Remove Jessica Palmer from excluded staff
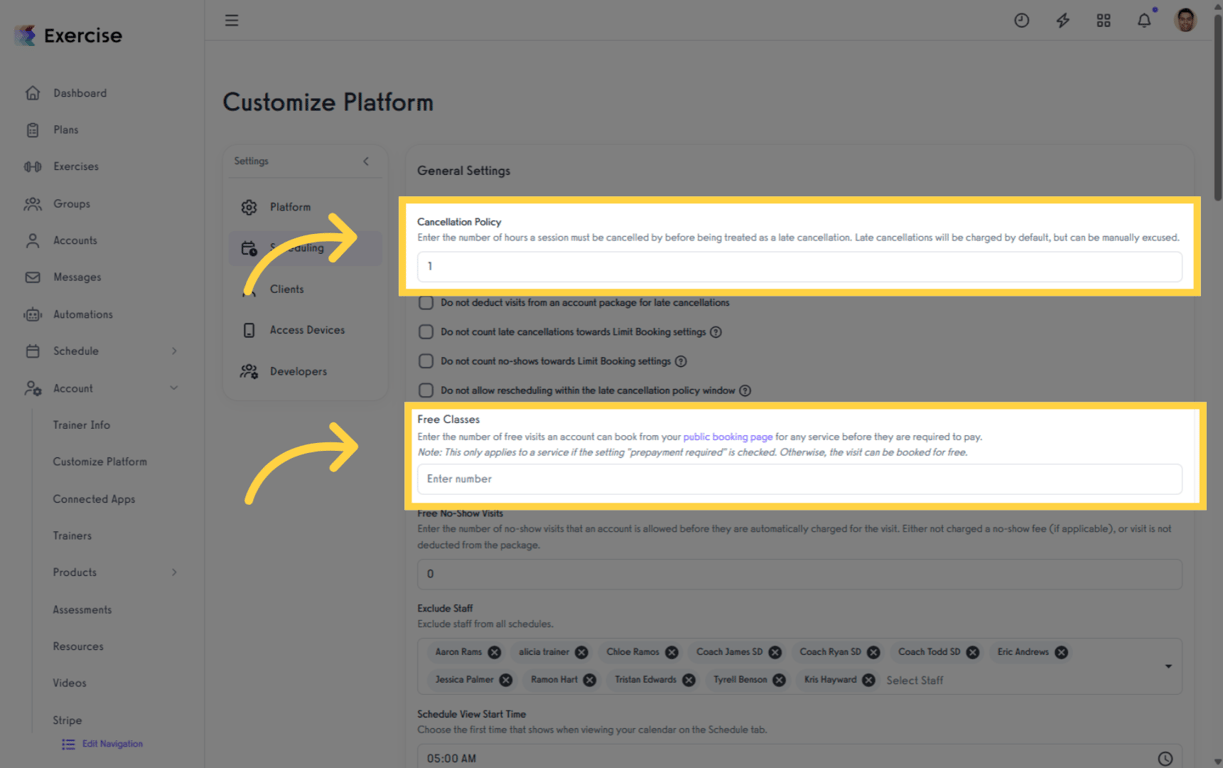 click(x=506, y=680)
